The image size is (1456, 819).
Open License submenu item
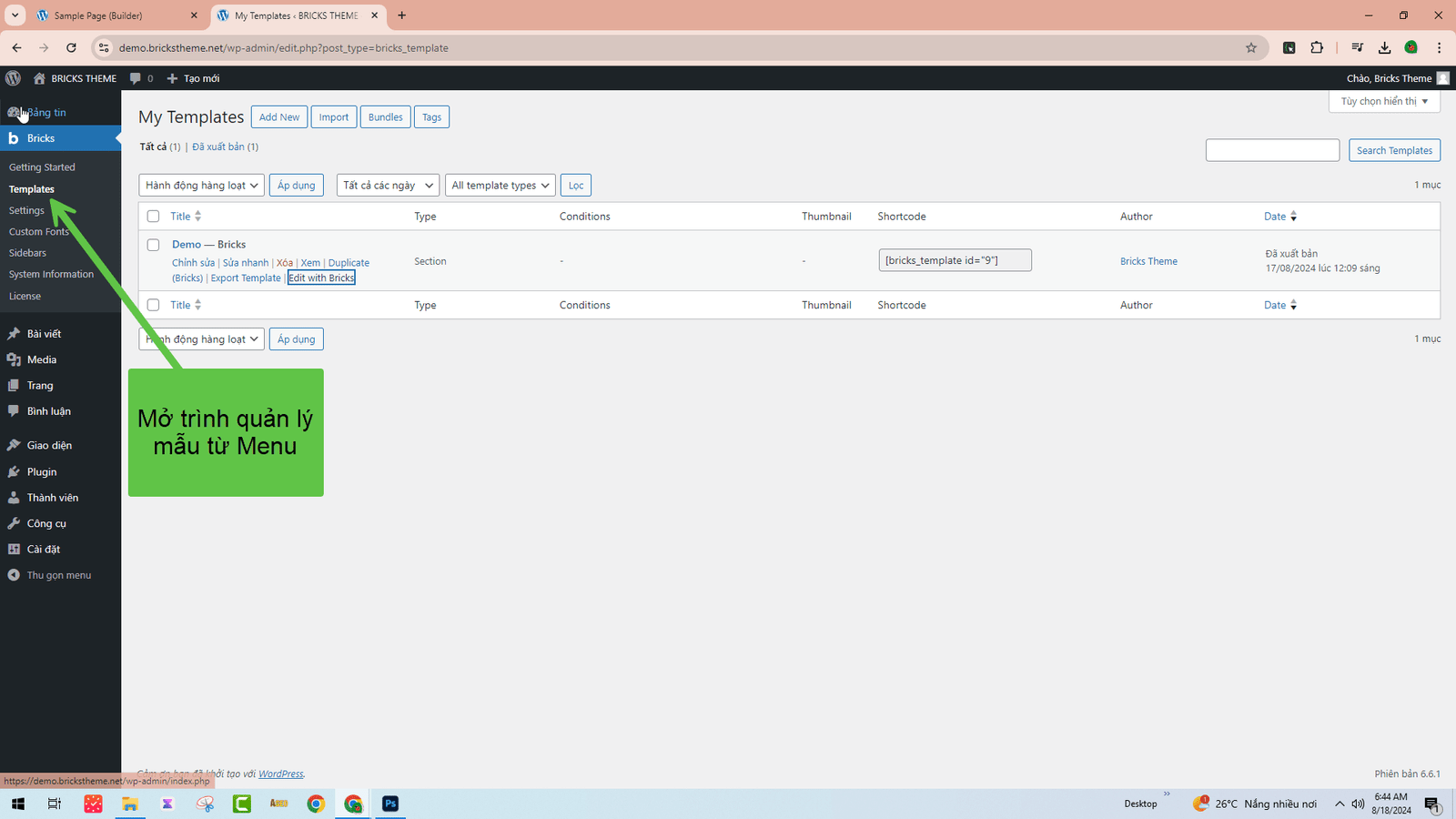25,297
